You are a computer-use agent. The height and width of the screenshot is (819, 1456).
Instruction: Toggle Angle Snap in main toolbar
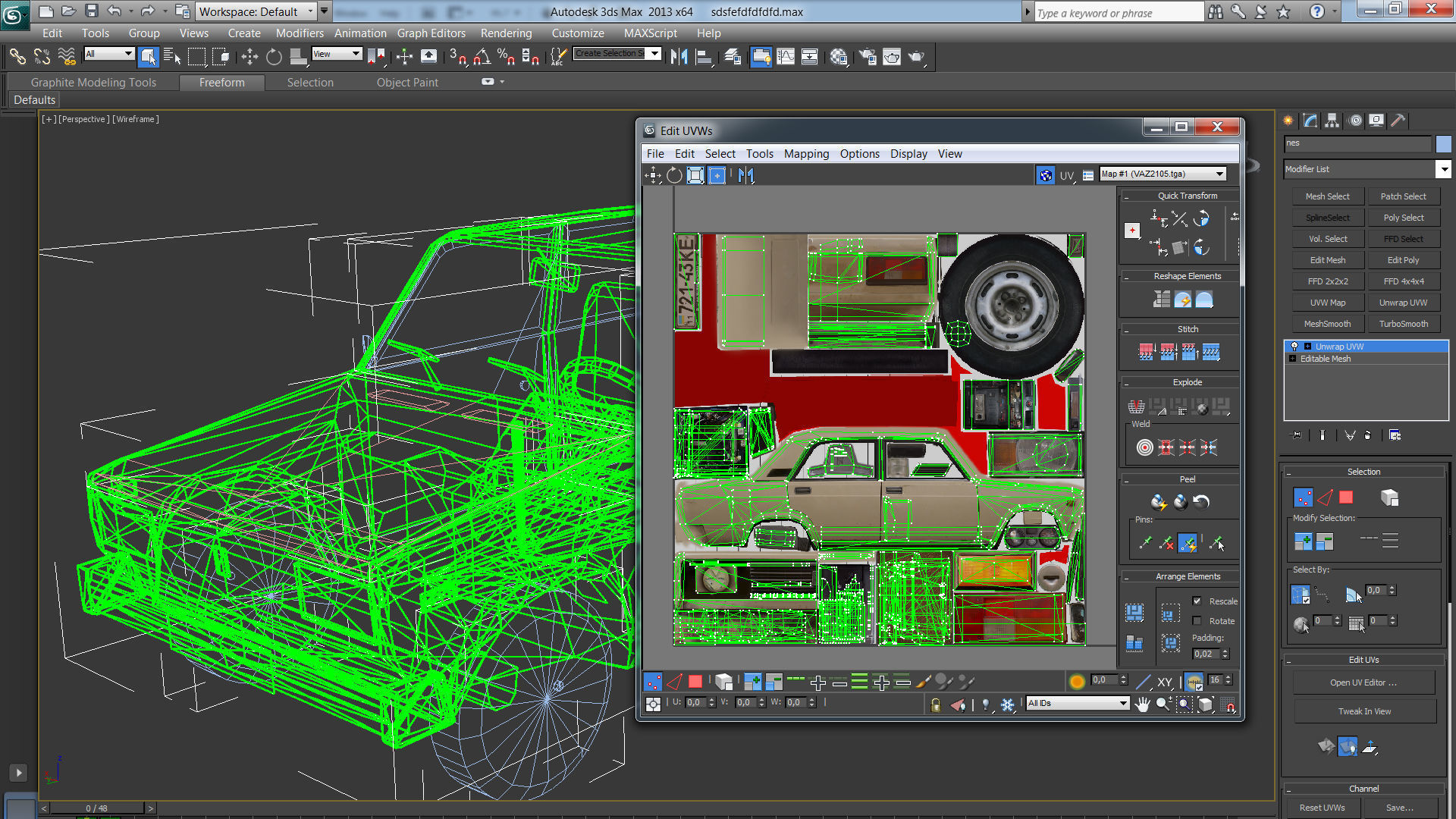pos(482,57)
